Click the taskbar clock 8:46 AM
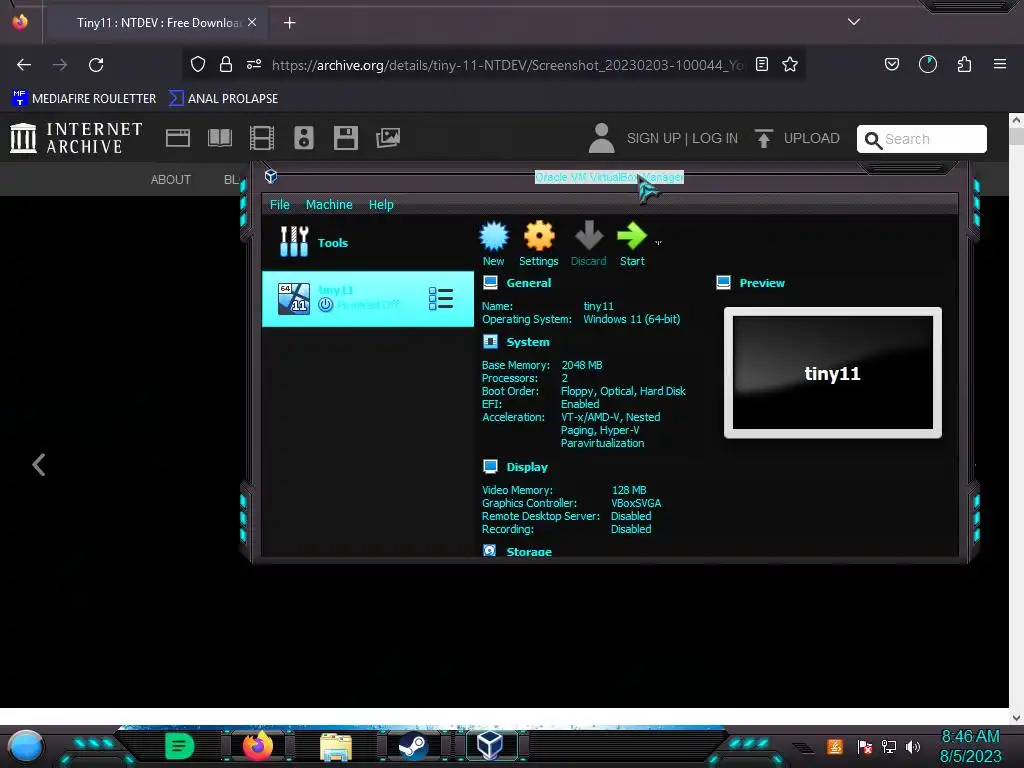 970,736
